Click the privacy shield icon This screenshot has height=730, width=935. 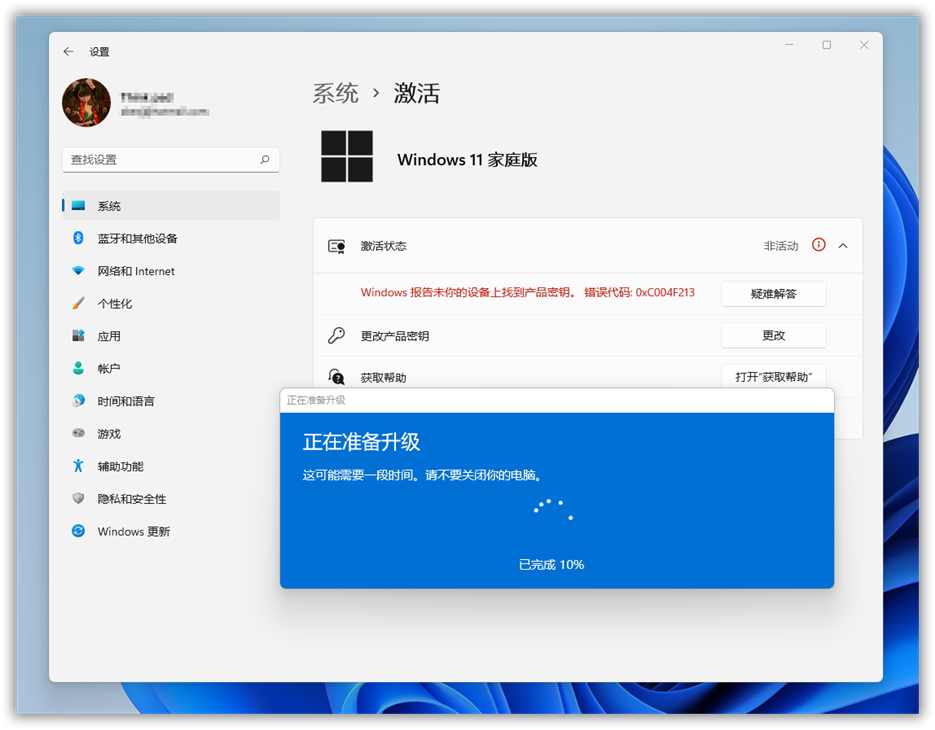[78, 498]
